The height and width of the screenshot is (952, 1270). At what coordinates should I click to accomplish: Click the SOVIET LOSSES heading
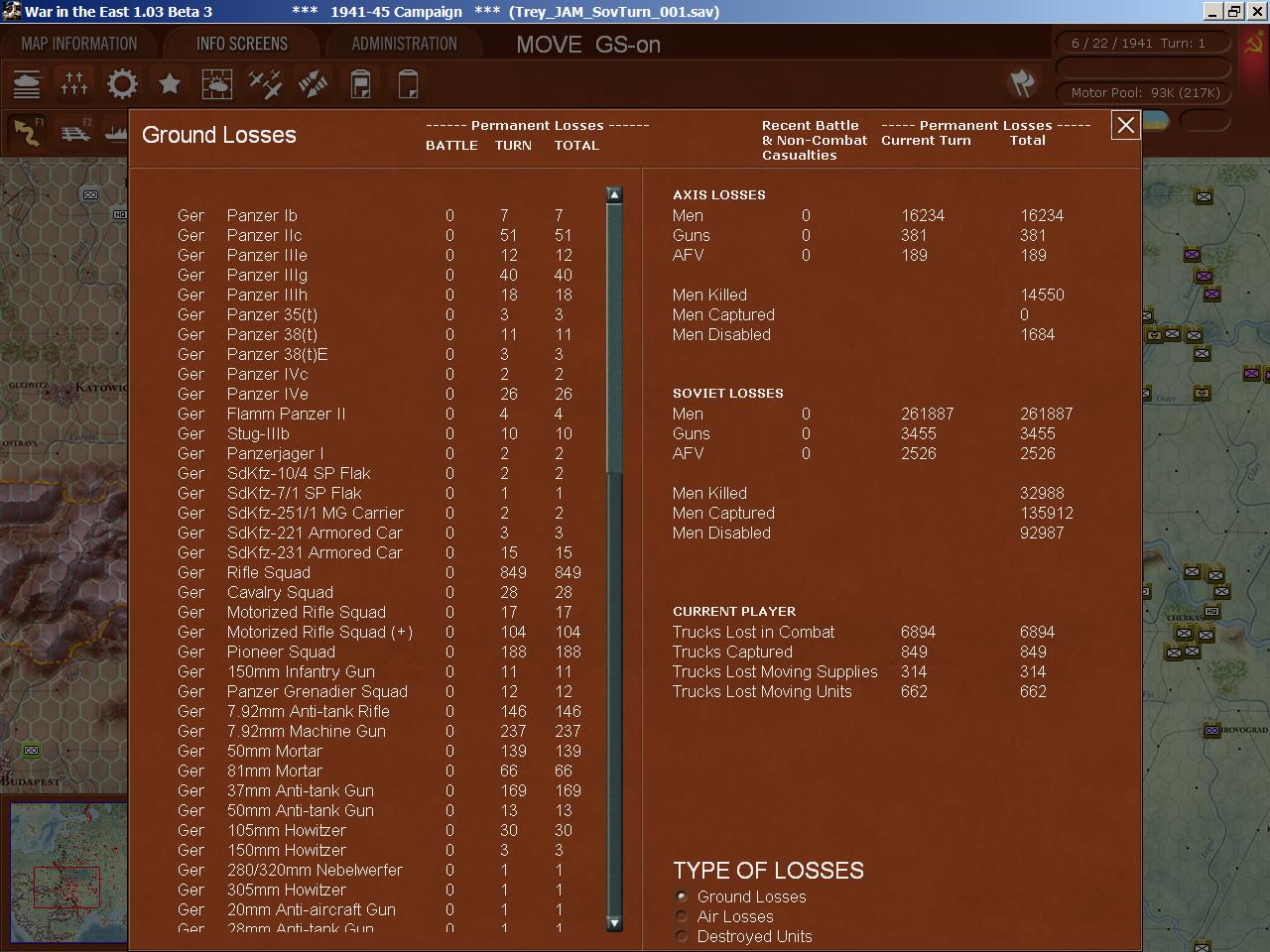[x=728, y=394]
